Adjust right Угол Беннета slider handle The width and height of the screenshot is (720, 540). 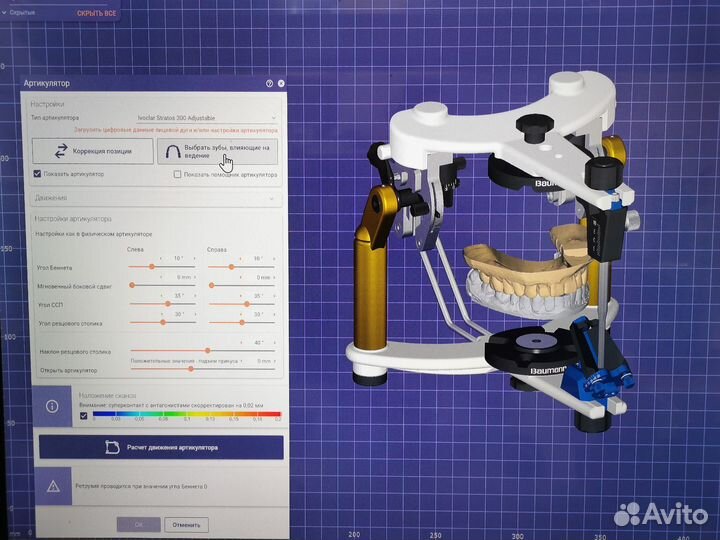[231, 267]
